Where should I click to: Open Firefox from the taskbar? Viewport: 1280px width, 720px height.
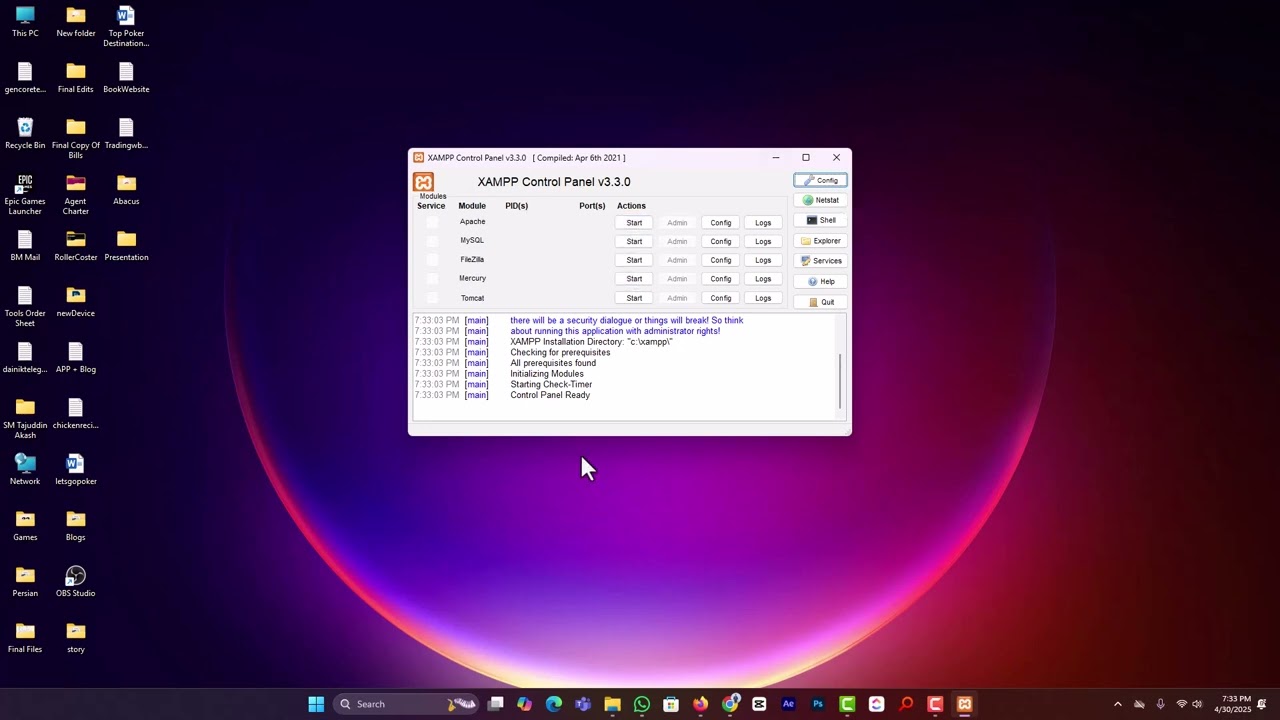click(x=700, y=704)
